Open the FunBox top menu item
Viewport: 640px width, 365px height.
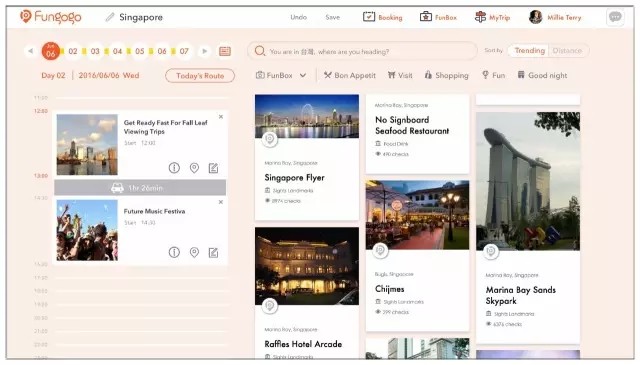[x=438, y=17]
